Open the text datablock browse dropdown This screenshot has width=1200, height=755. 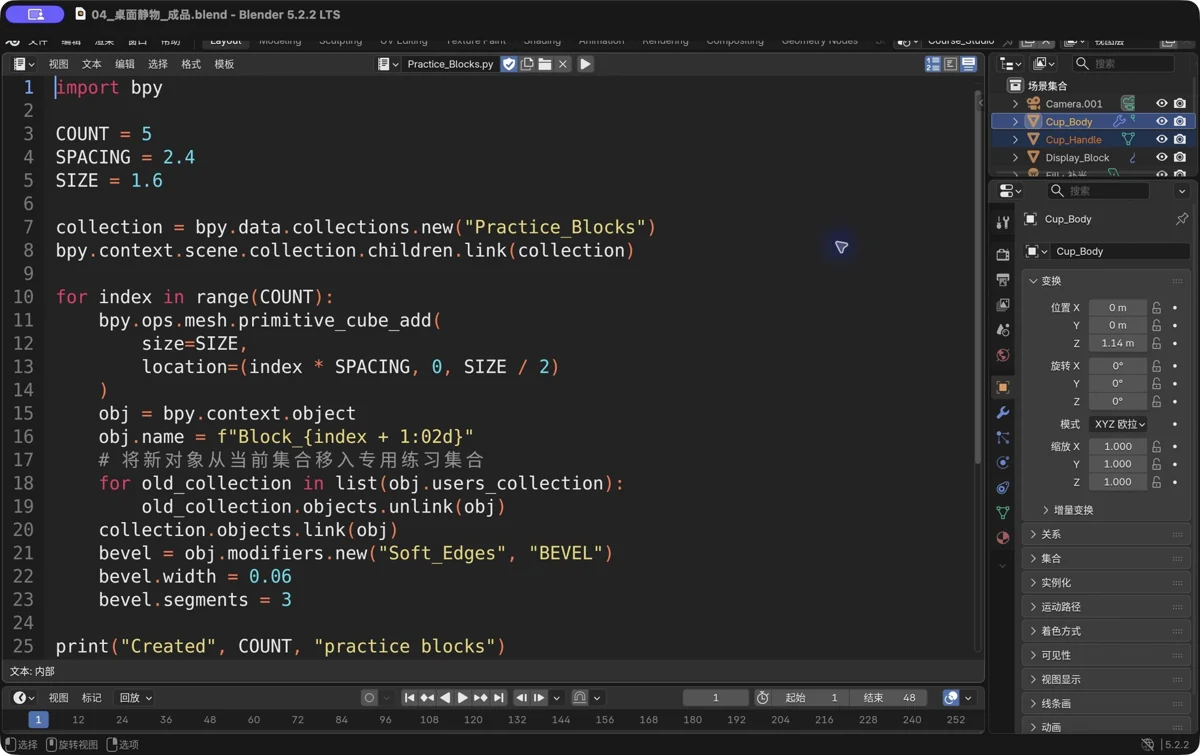tap(388, 64)
